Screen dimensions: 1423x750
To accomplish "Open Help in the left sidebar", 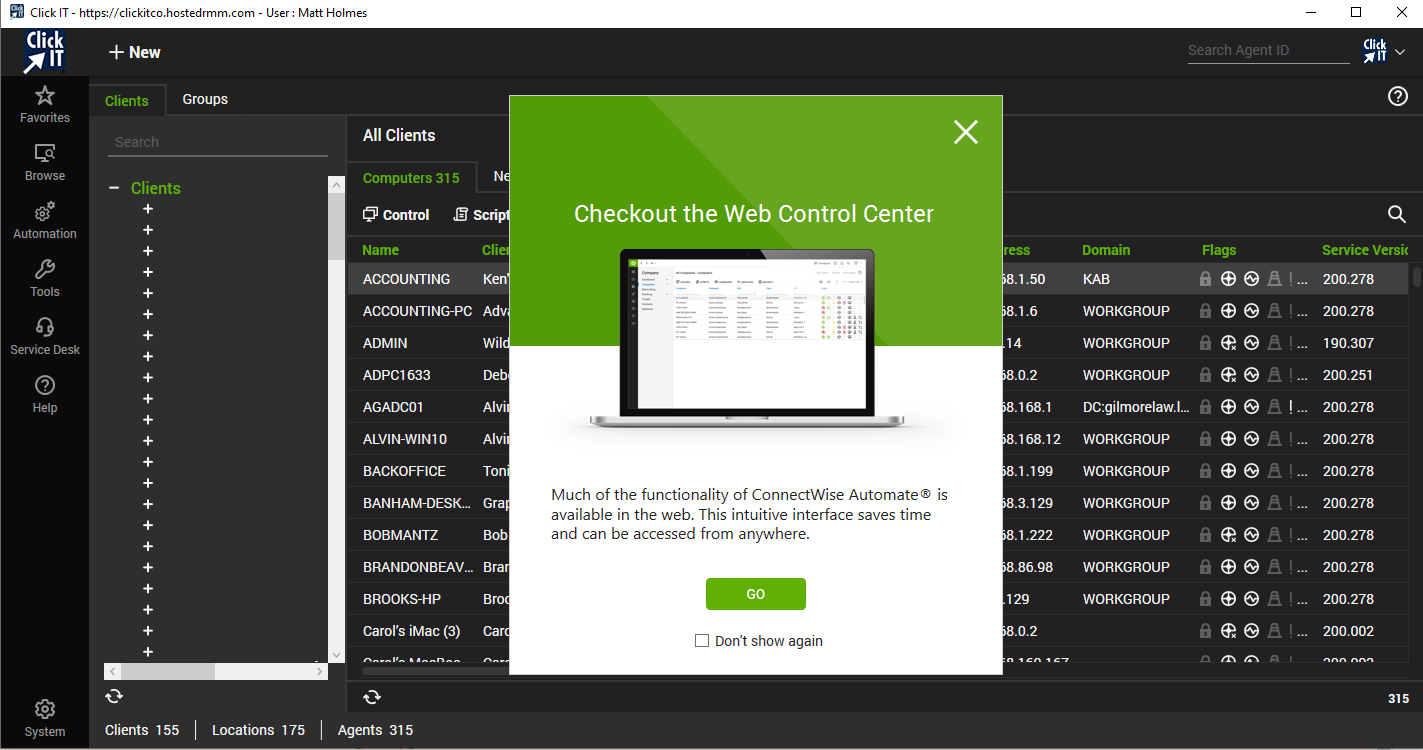I will tap(45, 395).
